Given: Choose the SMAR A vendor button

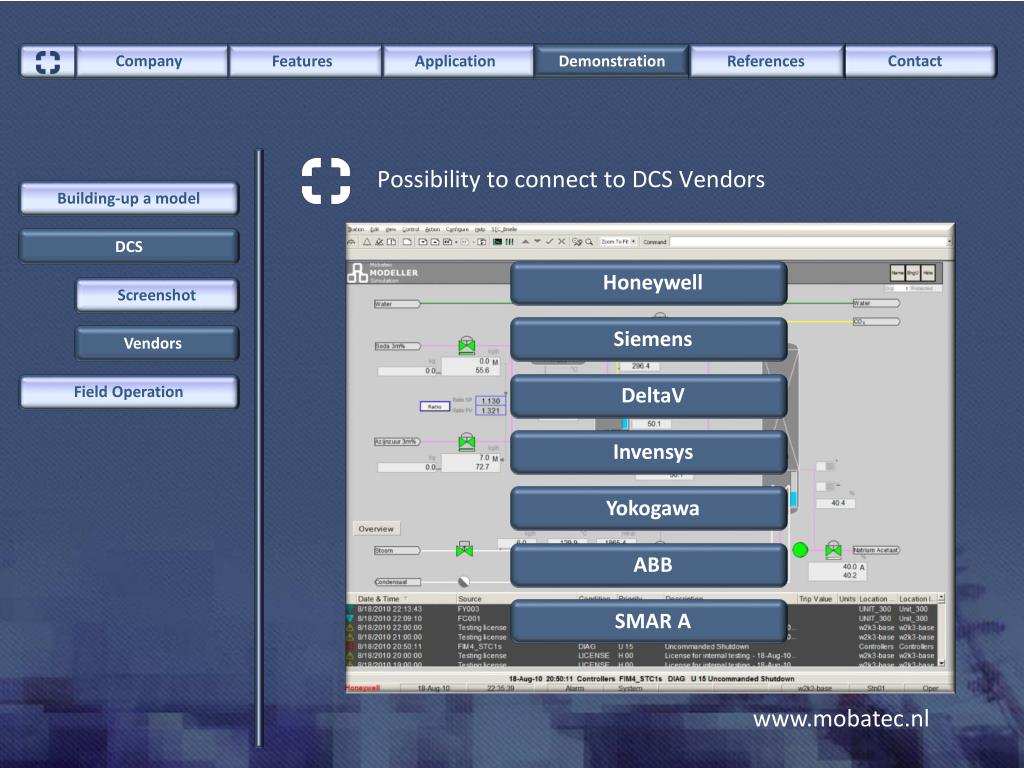Looking at the screenshot, I should pos(649,621).
